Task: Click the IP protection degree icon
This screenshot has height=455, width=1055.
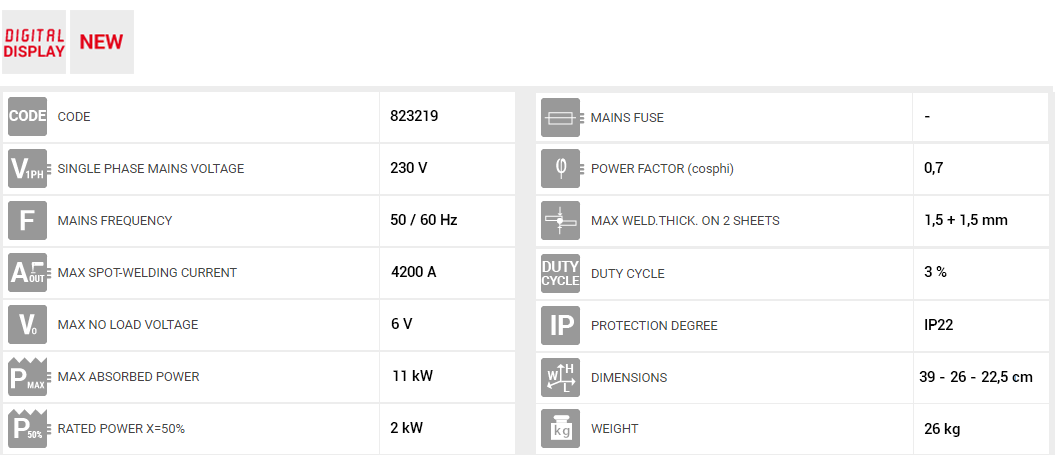Action: tap(561, 325)
